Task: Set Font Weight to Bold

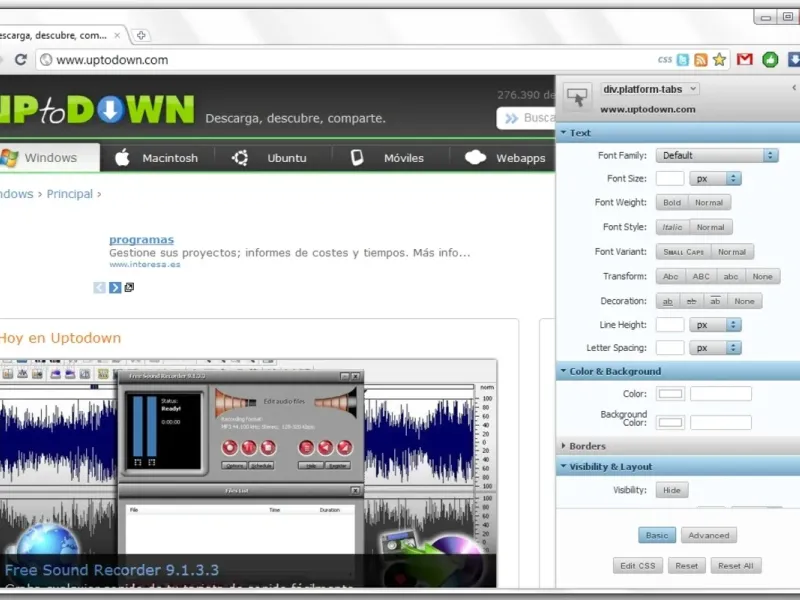Action: (672, 203)
